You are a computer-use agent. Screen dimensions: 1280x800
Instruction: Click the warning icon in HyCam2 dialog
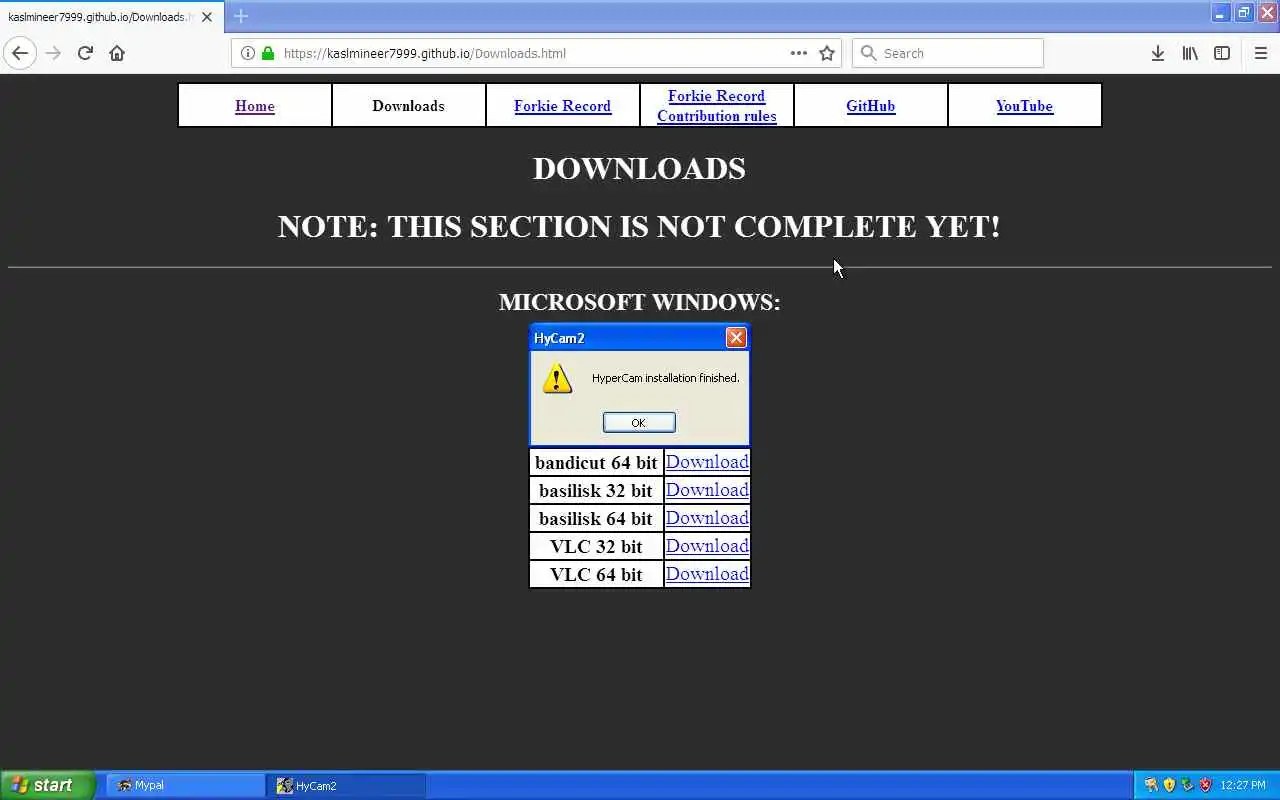pos(557,378)
